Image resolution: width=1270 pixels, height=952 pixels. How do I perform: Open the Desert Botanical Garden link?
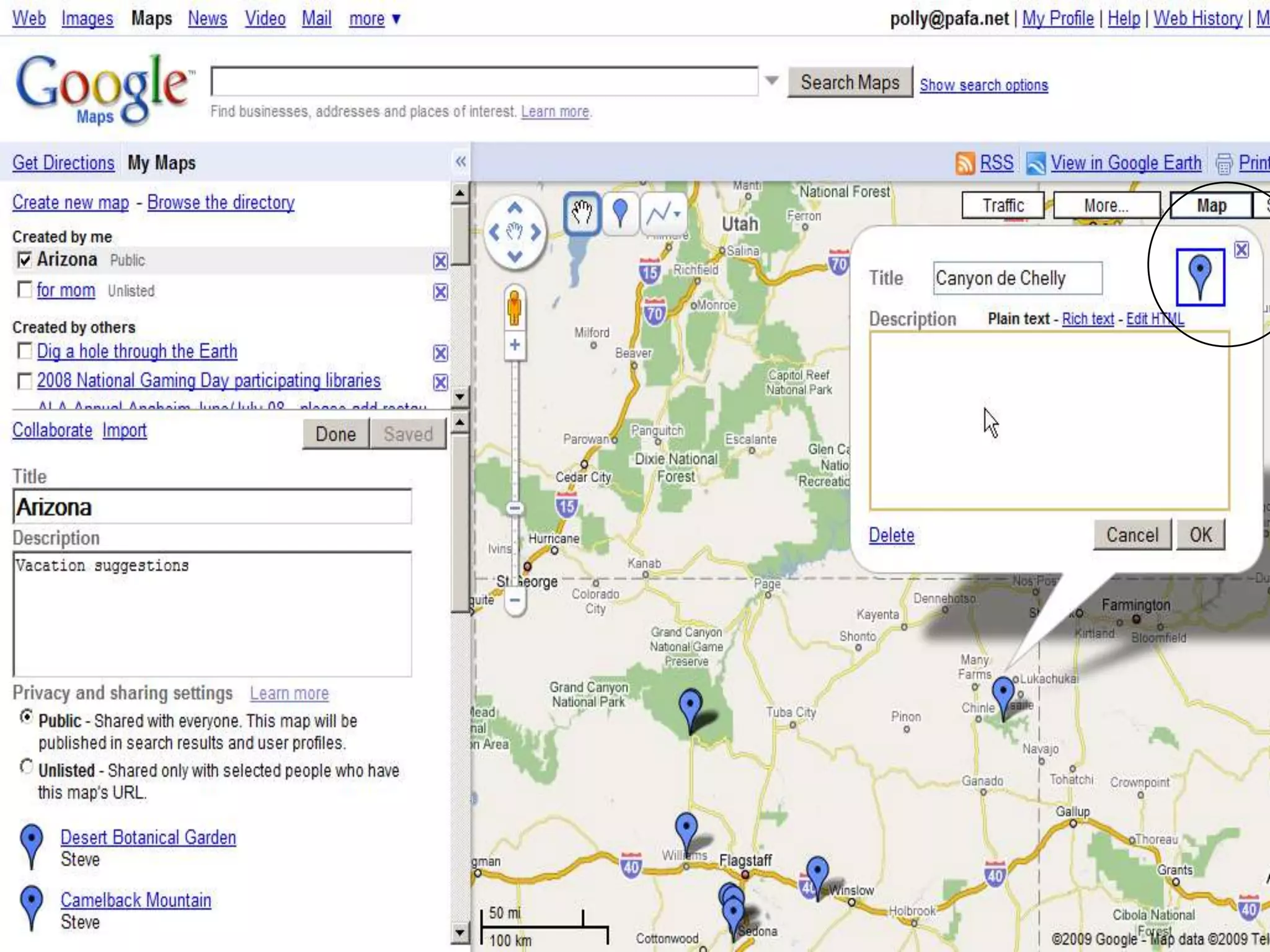pos(148,837)
